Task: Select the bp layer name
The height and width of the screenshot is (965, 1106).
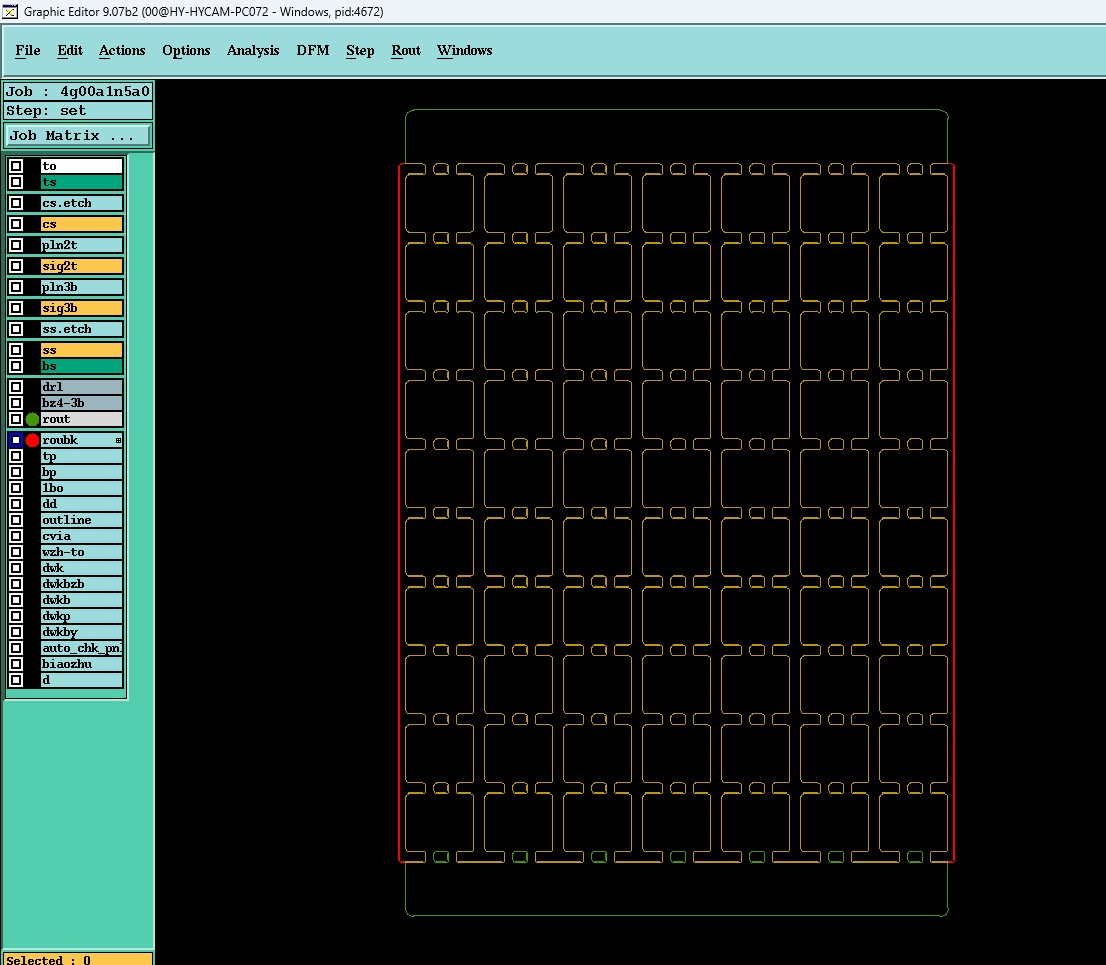Action: [x=82, y=473]
